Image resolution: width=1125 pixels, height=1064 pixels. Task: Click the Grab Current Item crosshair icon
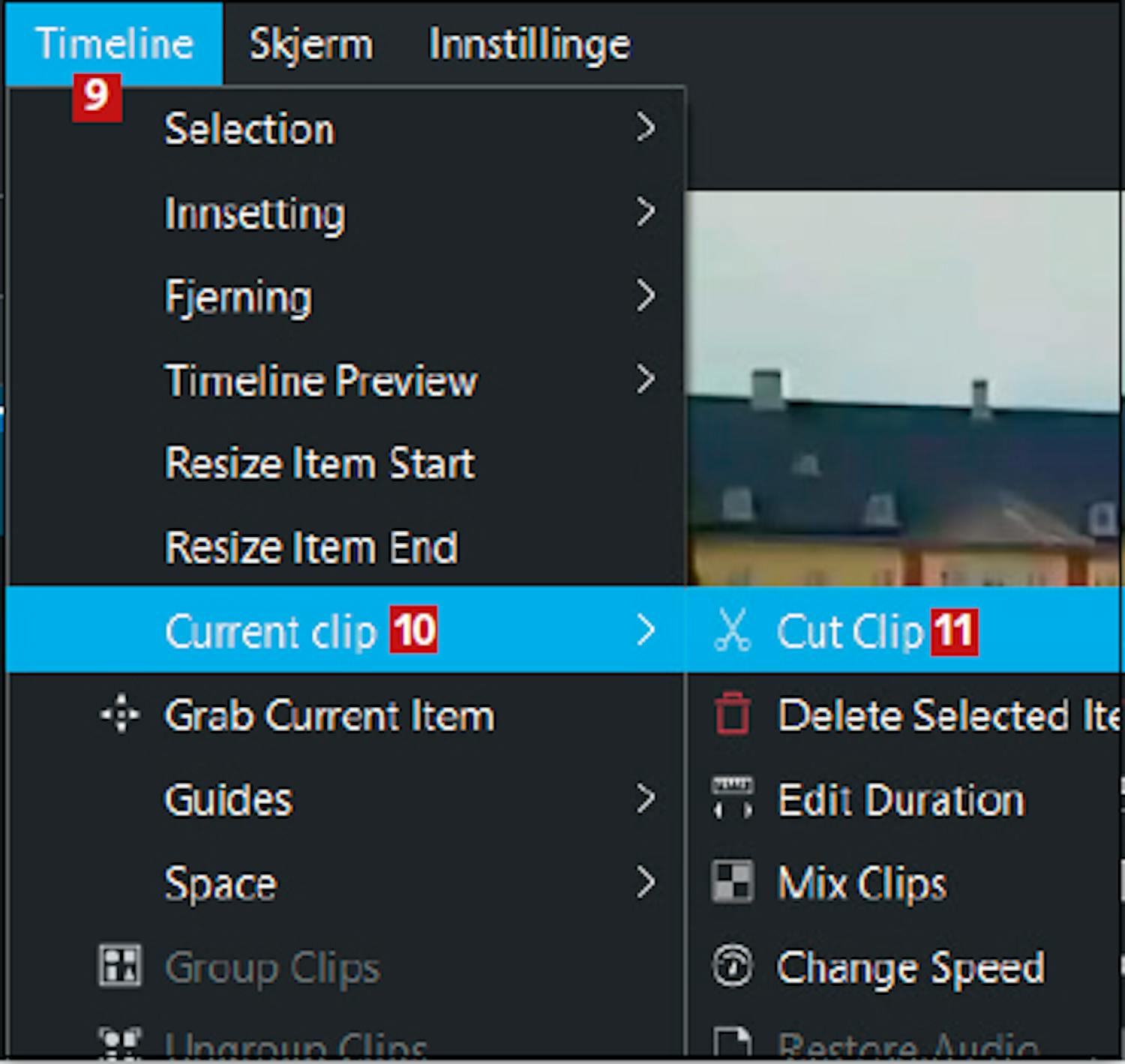coord(120,715)
